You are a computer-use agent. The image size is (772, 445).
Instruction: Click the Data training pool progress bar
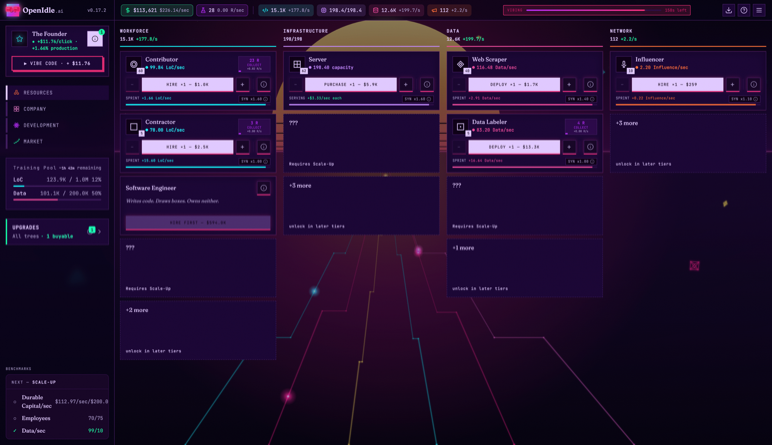[57, 200]
